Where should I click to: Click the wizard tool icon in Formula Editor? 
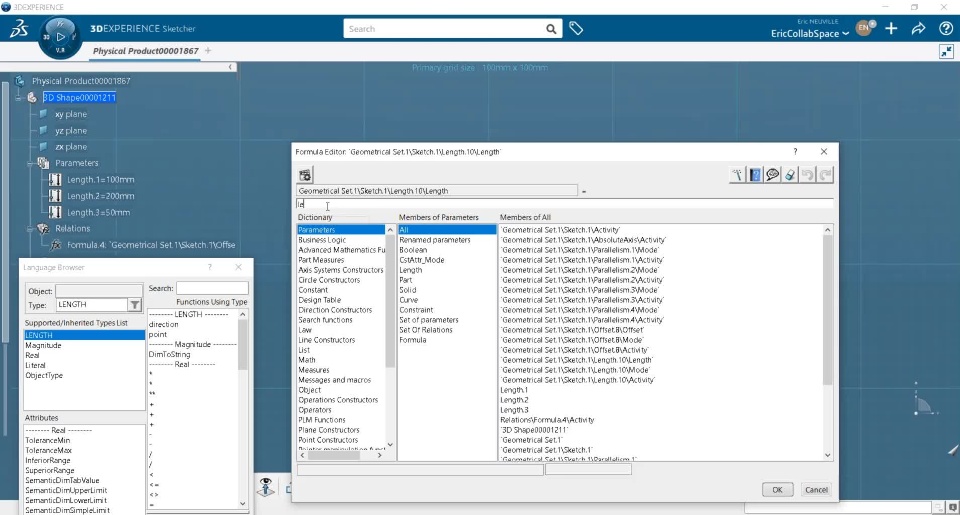737,175
